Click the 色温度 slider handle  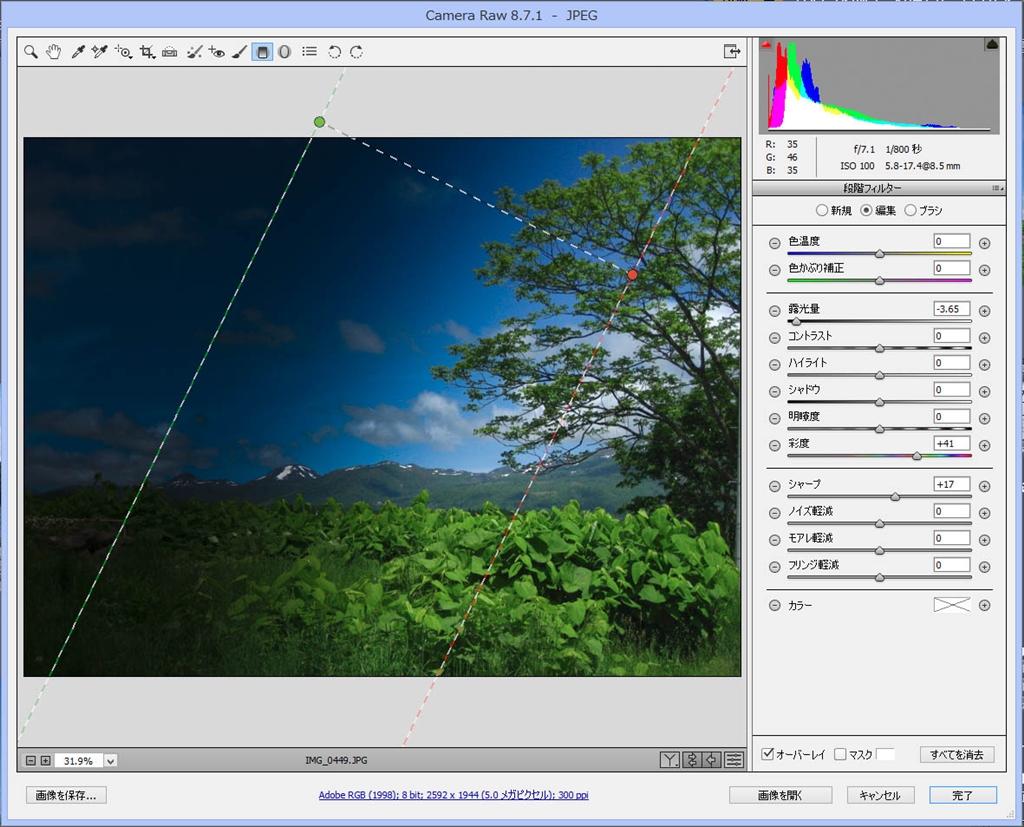(880, 253)
